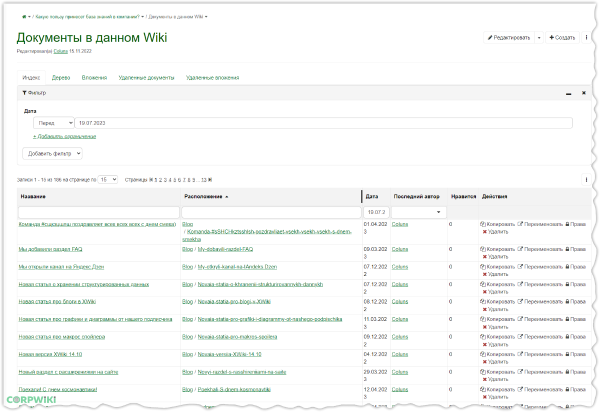This screenshot has height=412, width=600.
Task: Click the Редактировать button
Action: (509, 37)
